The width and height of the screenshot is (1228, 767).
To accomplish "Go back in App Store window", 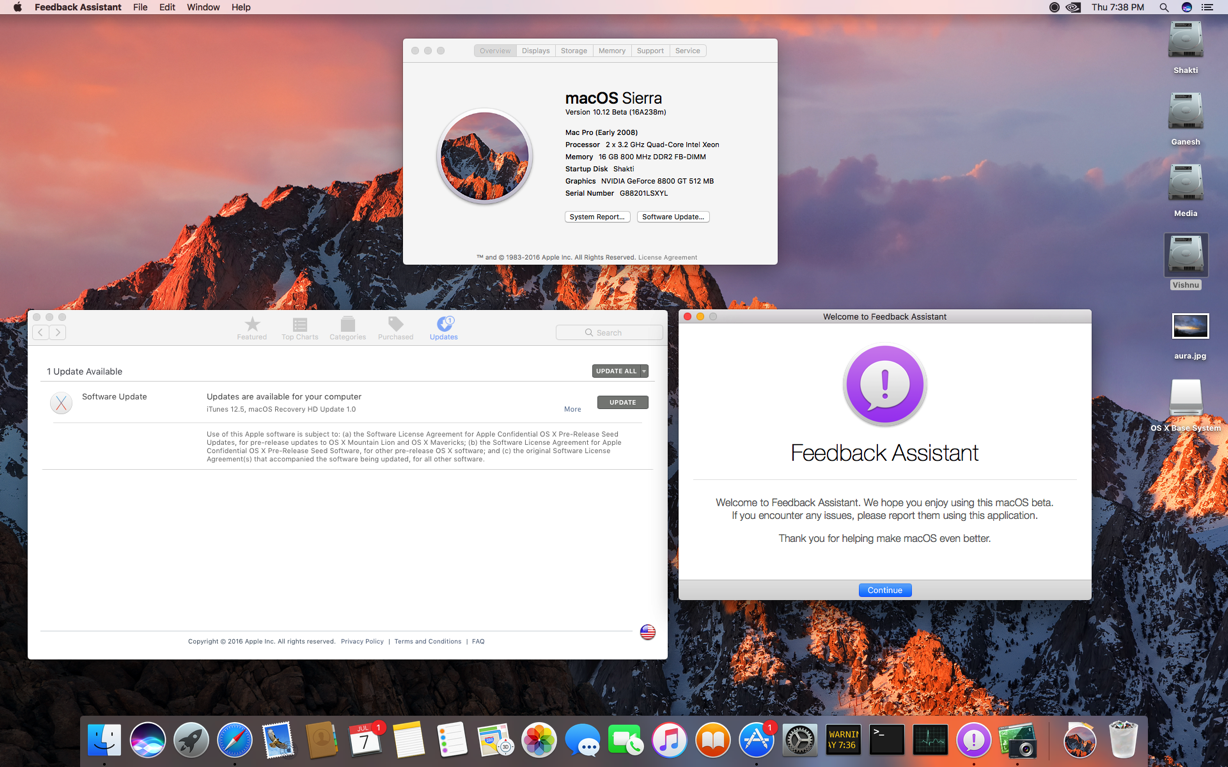I will [x=40, y=332].
